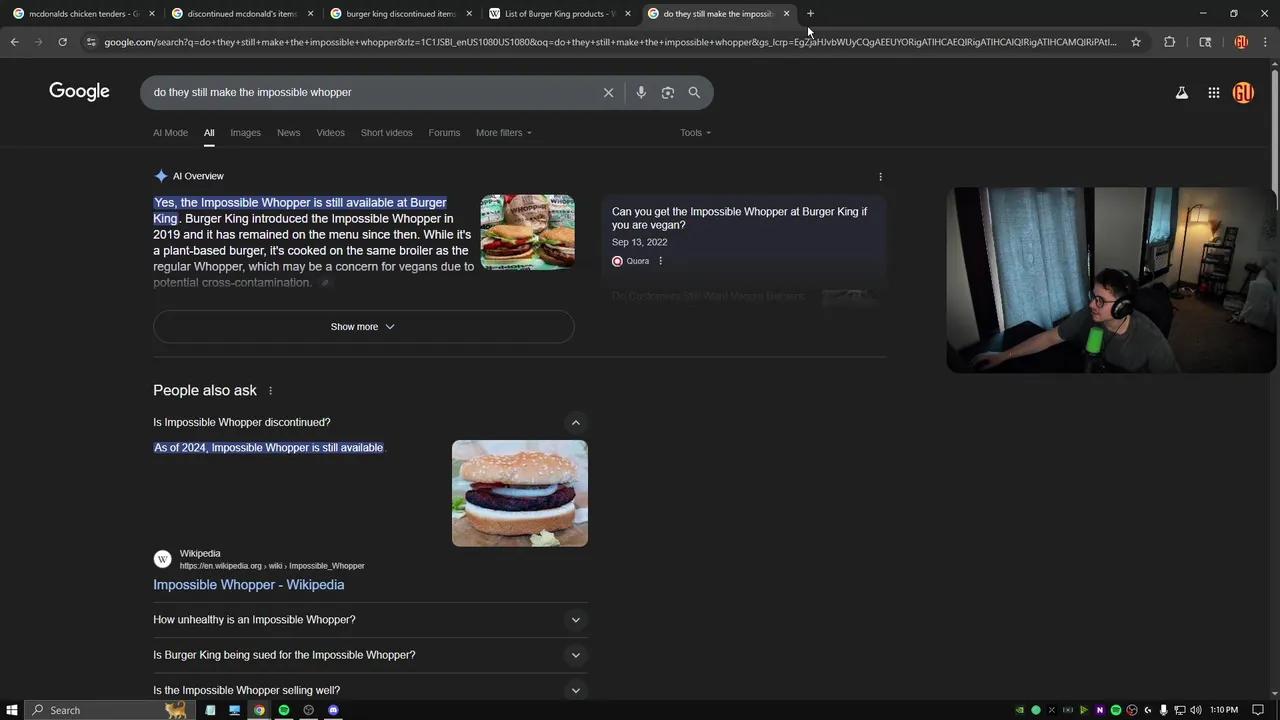Viewport: 1280px width, 720px height.
Task: Open Windows Start menu
Action: coord(12,710)
